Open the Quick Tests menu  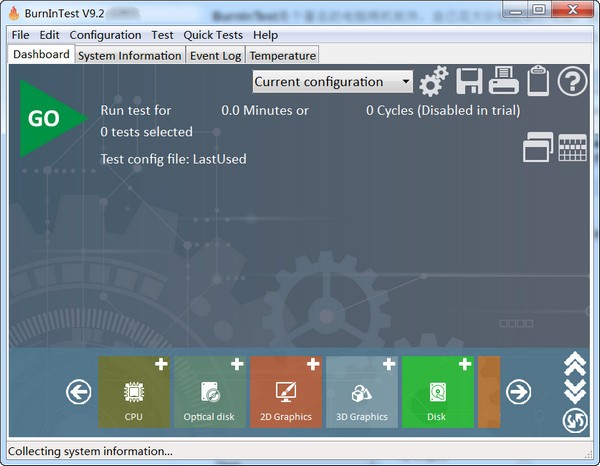[213, 35]
